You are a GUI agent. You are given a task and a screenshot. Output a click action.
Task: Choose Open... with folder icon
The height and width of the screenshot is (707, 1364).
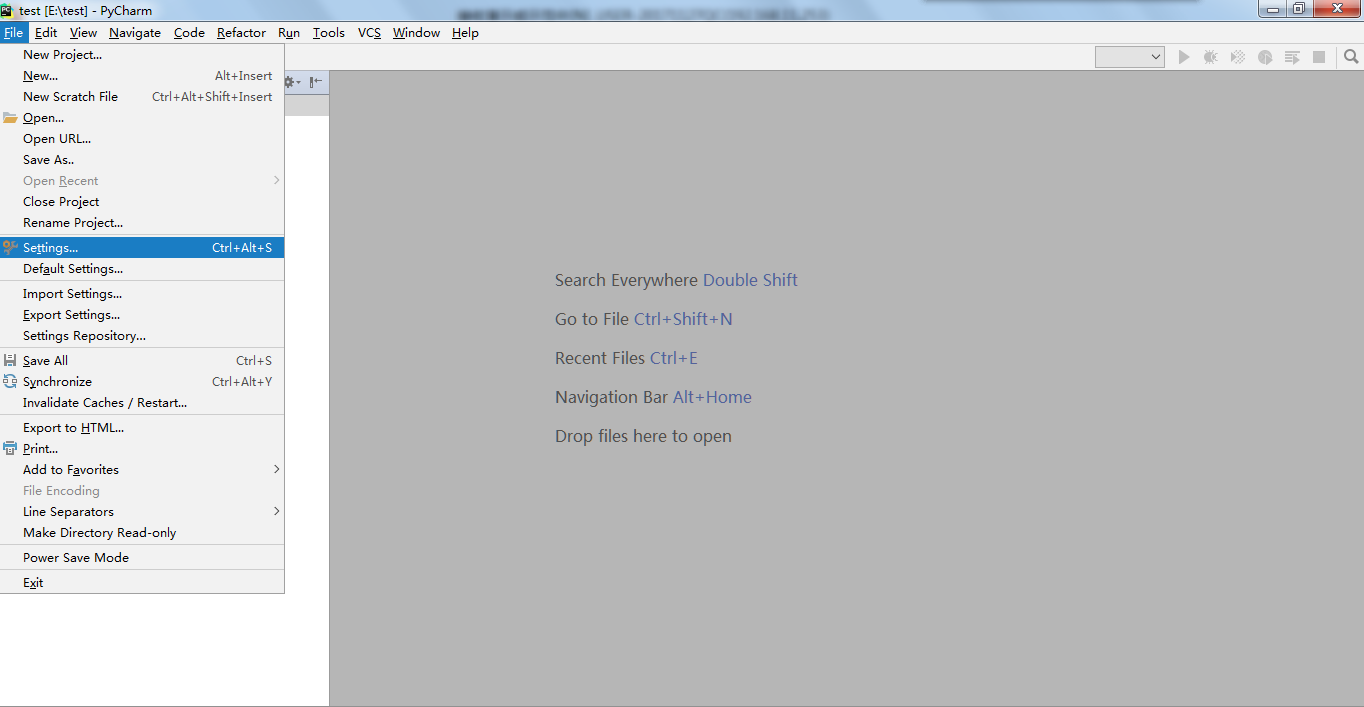click(x=142, y=118)
